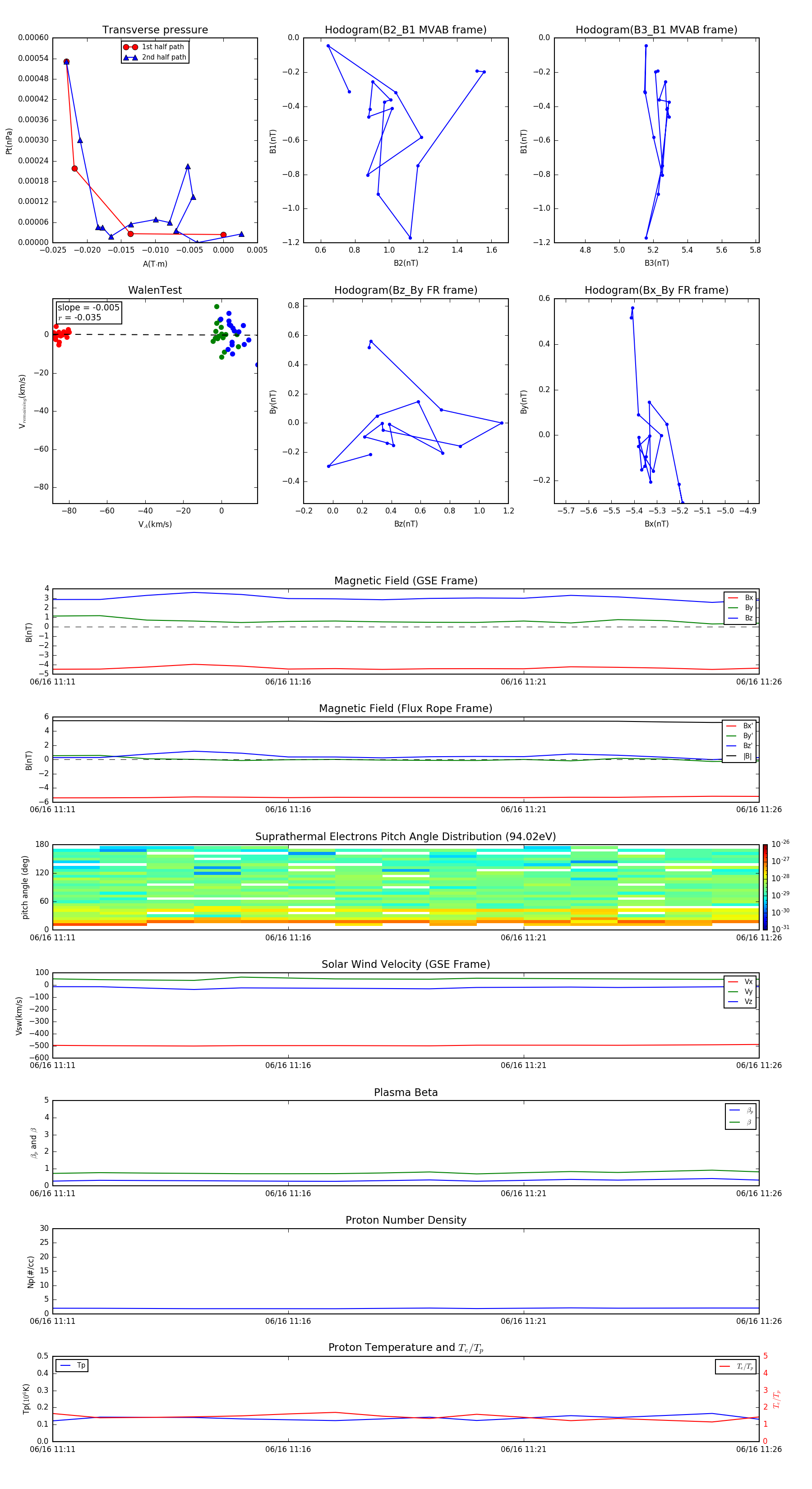
Task: Click the 'Bx' entry in GSE magnetic field legend
Action: tap(740, 598)
